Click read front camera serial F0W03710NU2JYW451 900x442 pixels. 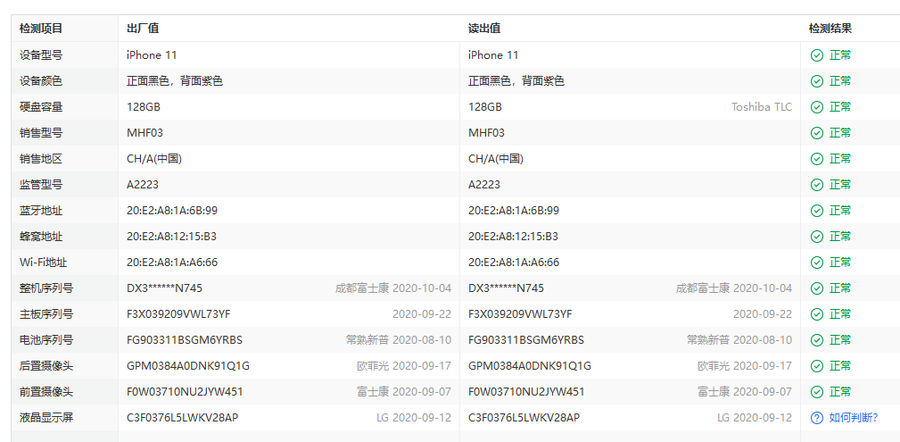pyautogui.click(x=526, y=392)
